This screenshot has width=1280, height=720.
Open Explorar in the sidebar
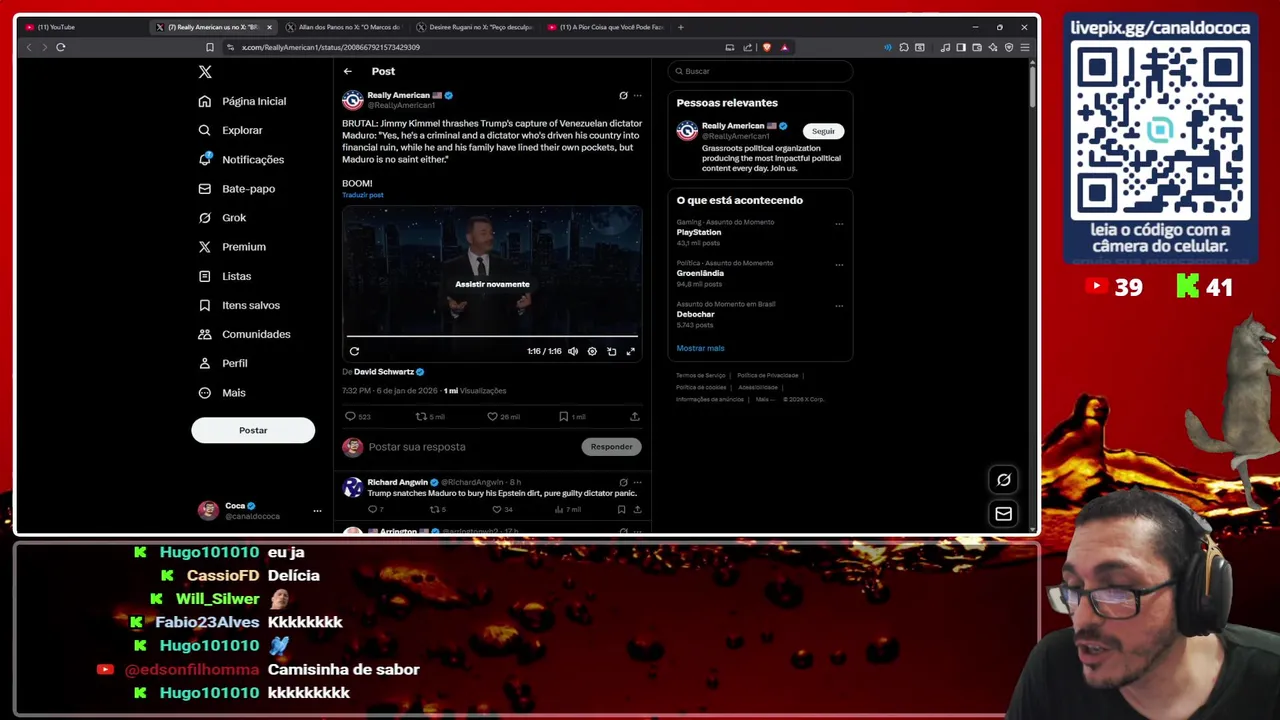[231, 130]
